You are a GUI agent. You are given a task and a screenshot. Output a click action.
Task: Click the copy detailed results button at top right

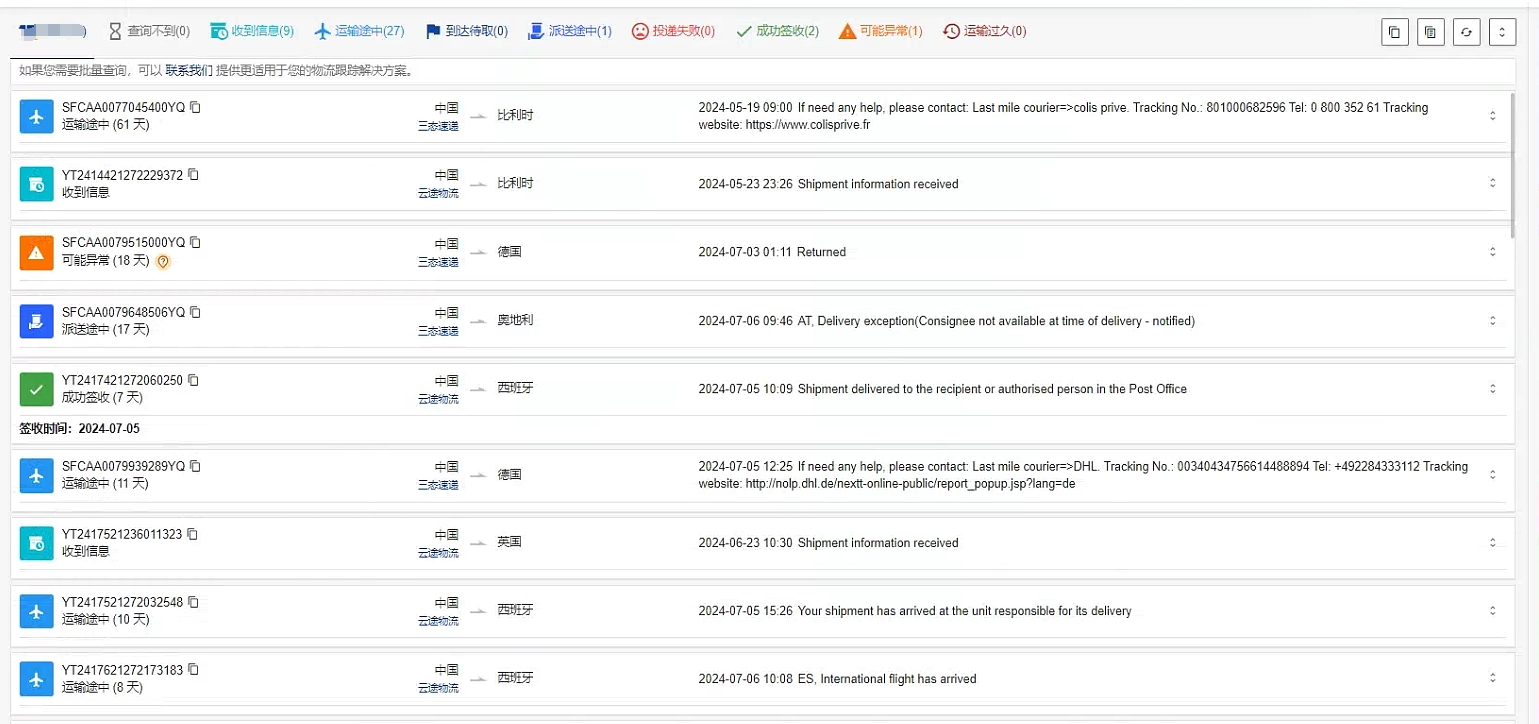tap(1430, 32)
